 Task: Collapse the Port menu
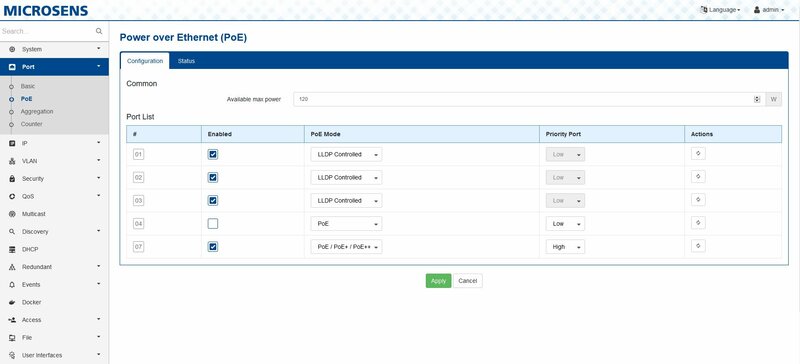(x=54, y=67)
